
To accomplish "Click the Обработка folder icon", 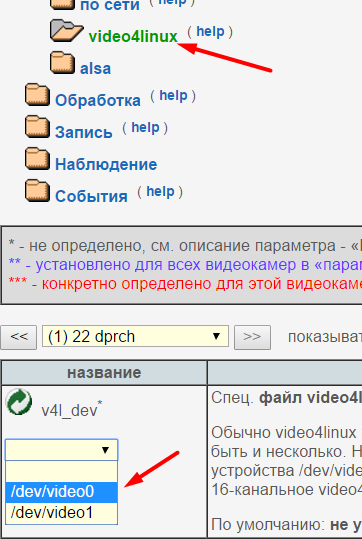I will [37, 95].
